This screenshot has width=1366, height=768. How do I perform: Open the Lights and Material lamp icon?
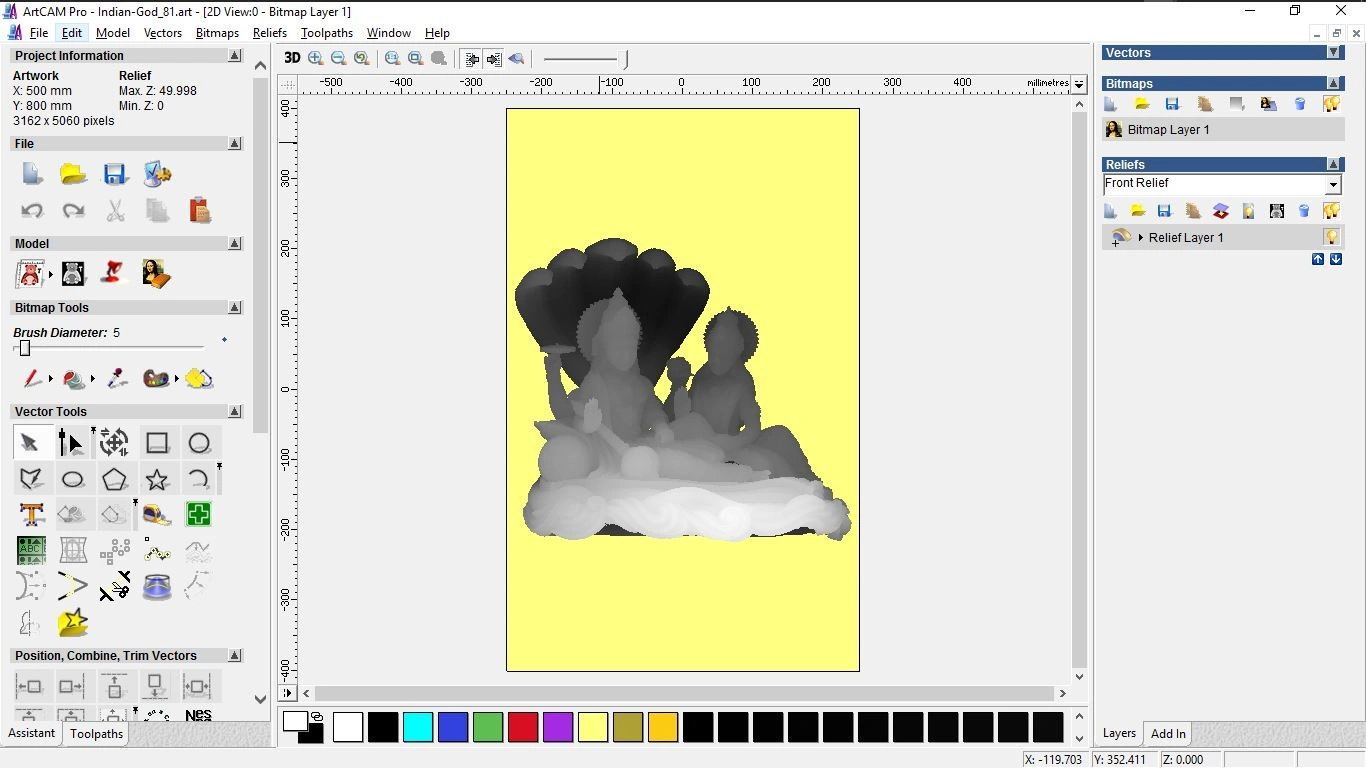point(115,273)
